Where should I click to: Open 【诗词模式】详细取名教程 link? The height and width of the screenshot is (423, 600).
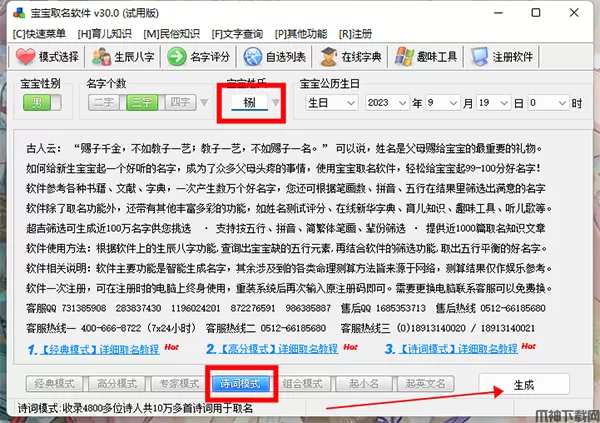(458, 348)
